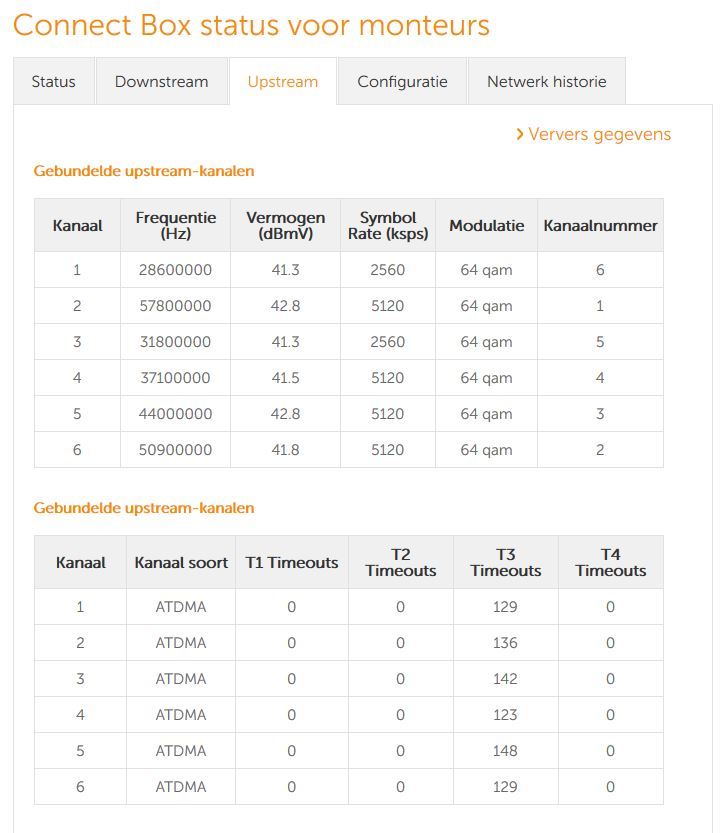The width and height of the screenshot is (726, 833).
Task: Select the Upstream tab
Action: 283,81
